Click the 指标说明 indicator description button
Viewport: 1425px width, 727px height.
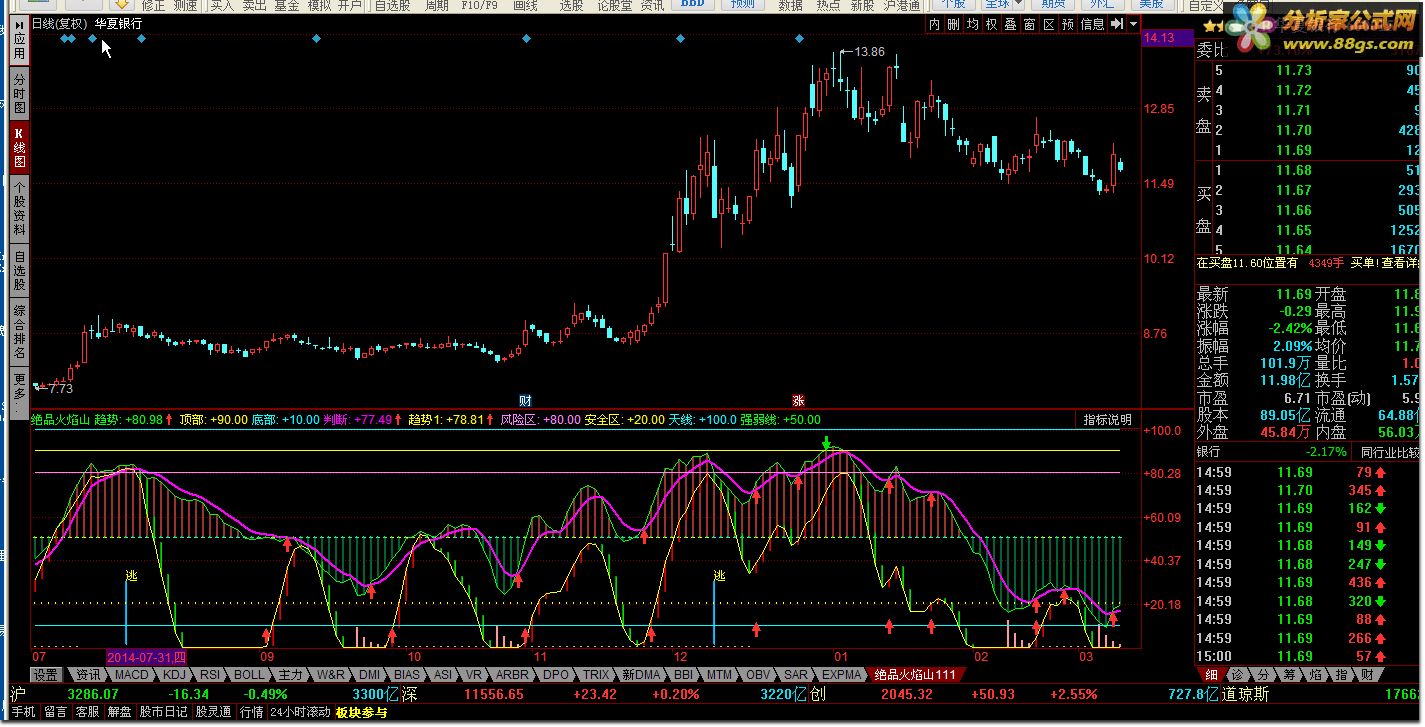[x=1108, y=420]
